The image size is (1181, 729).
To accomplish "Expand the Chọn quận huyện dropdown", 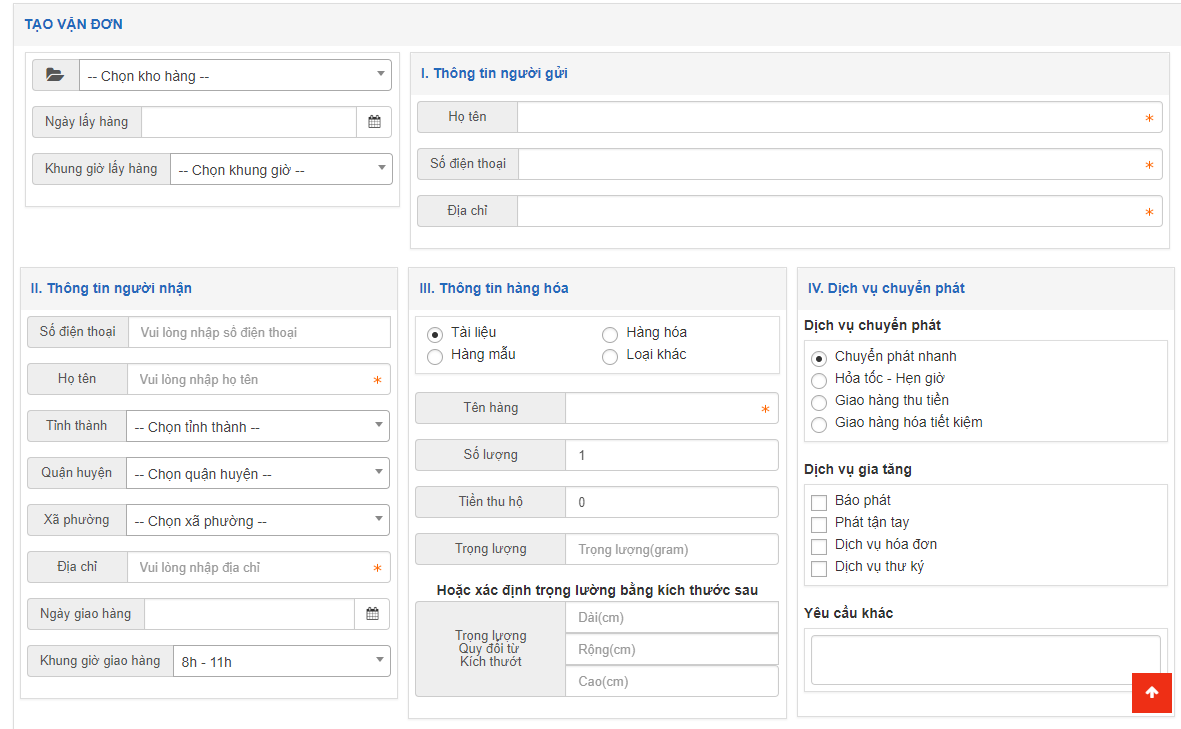I will [257, 474].
